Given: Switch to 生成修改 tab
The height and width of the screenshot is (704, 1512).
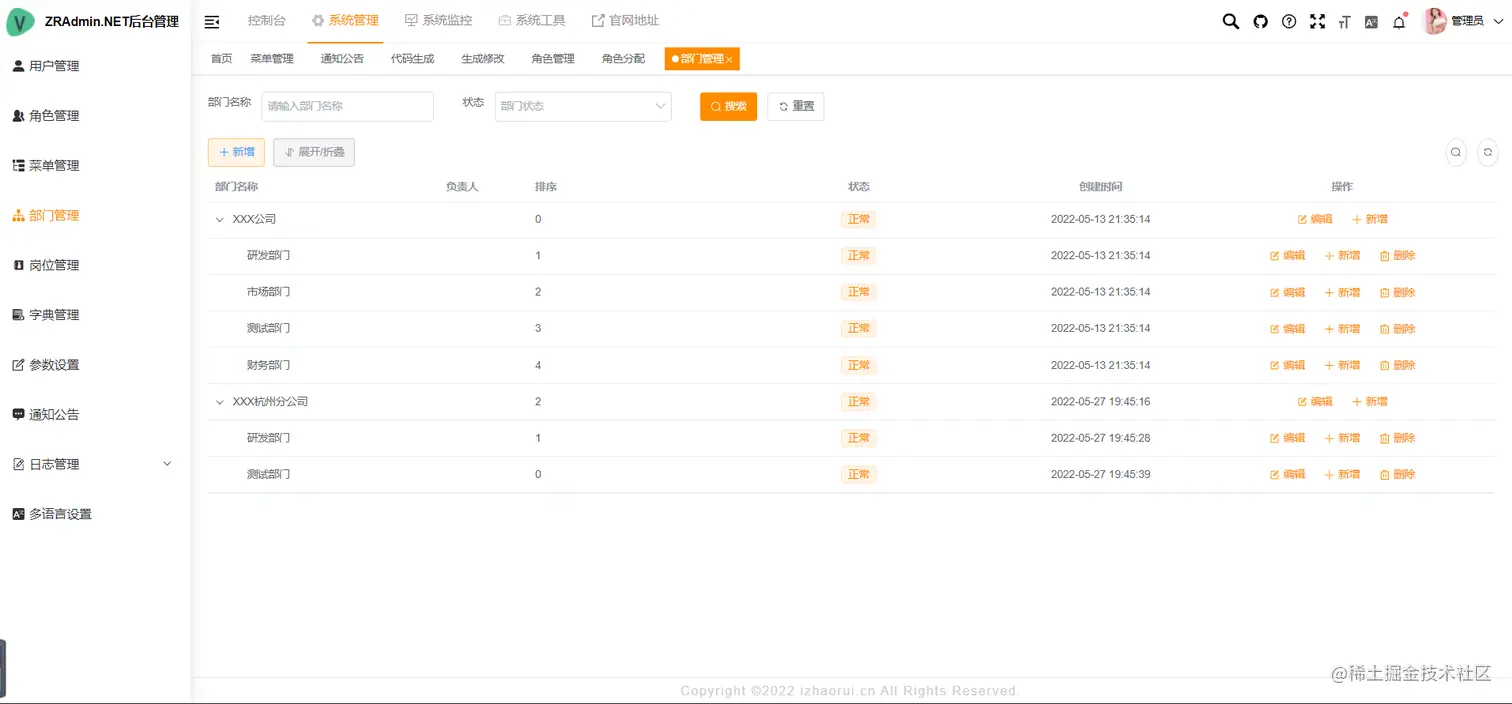Looking at the screenshot, I should coord(483,59).
